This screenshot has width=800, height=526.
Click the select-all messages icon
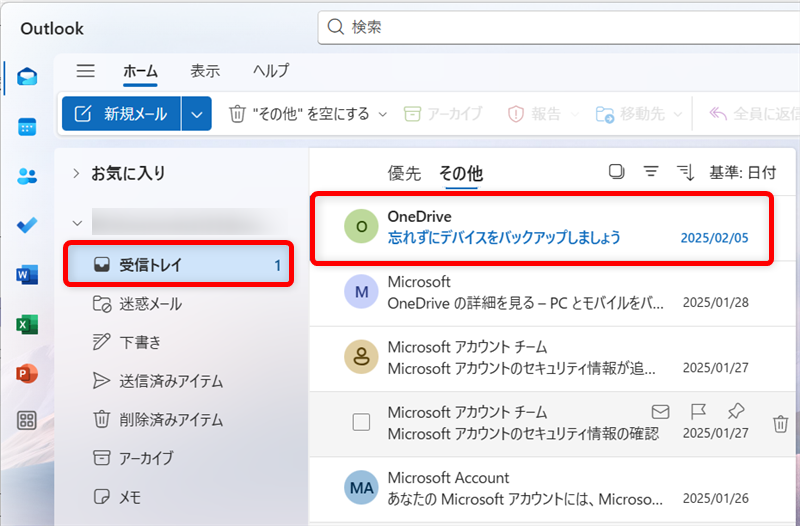point(616,172)
